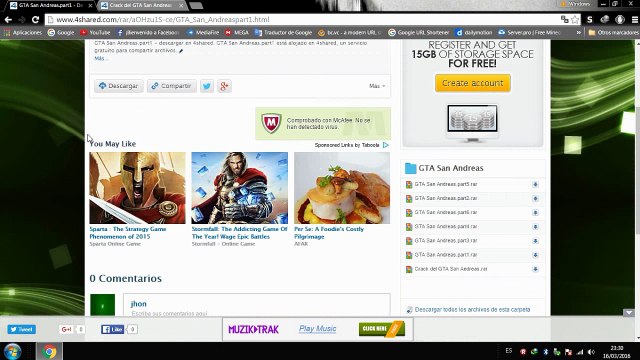640x360 pixels.
Task: Download GTA San Andreas.part2.rar arrow icon
Action: (535, 199)
